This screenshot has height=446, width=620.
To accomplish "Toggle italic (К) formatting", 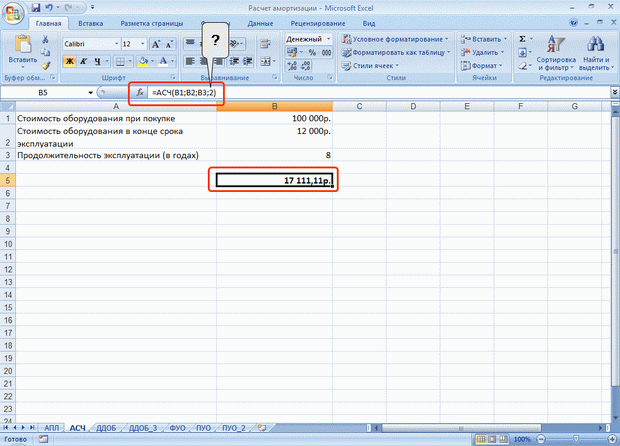I will [83, 61].
